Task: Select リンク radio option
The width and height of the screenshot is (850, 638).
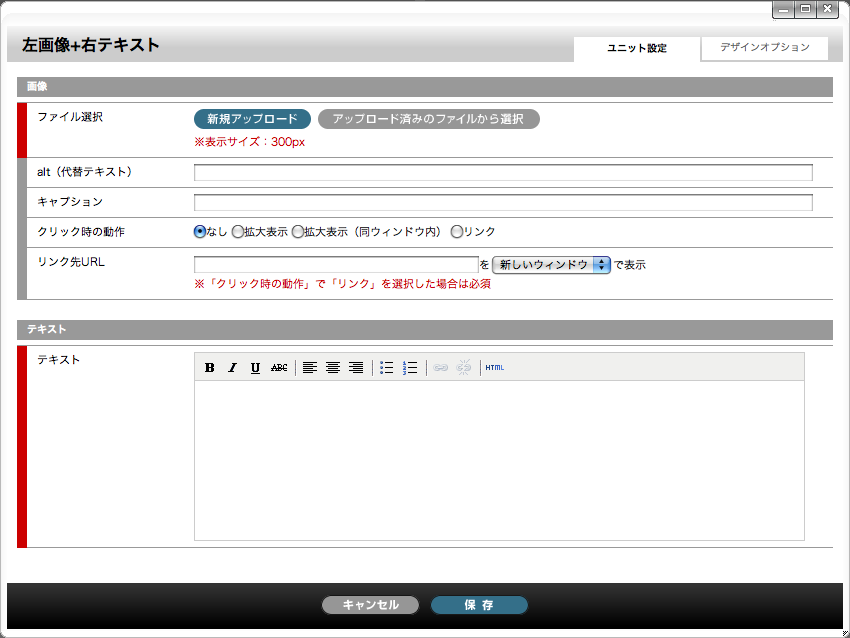Action: click(x=457, y=231)
